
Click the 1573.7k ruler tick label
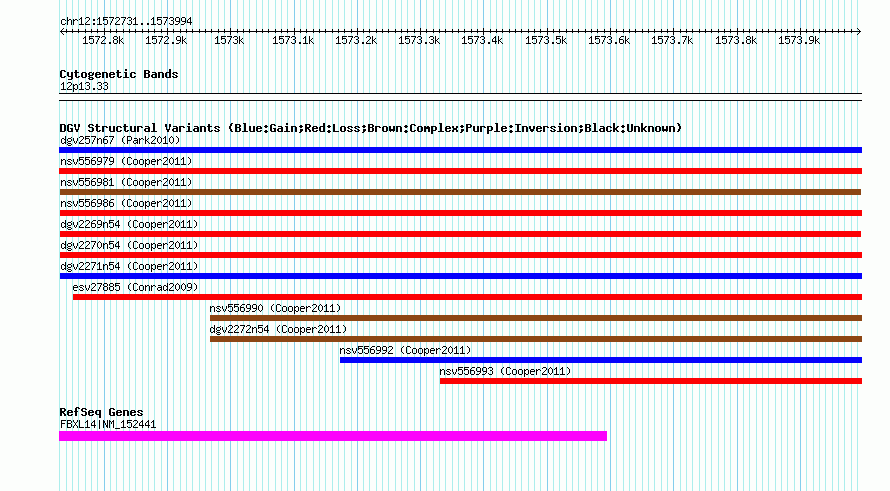click(672, 40)
